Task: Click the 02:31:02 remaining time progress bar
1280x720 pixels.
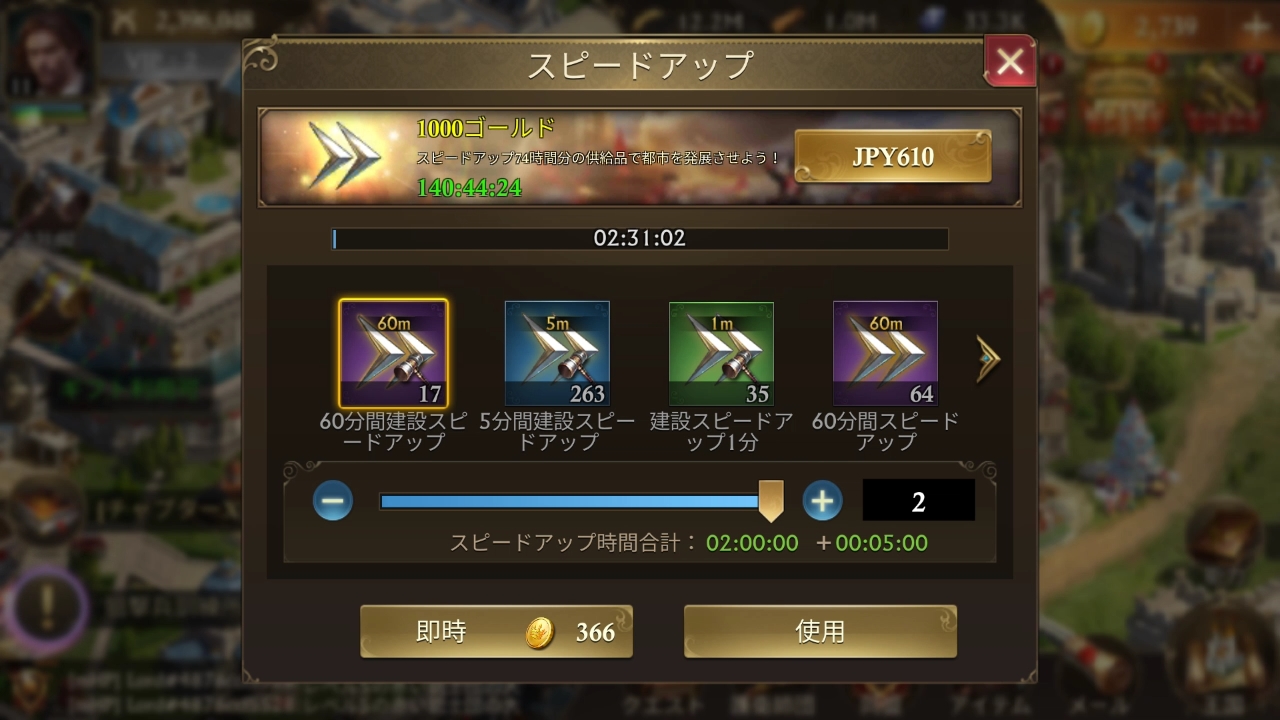Action: pyautogui.click(x=640, y=239)
